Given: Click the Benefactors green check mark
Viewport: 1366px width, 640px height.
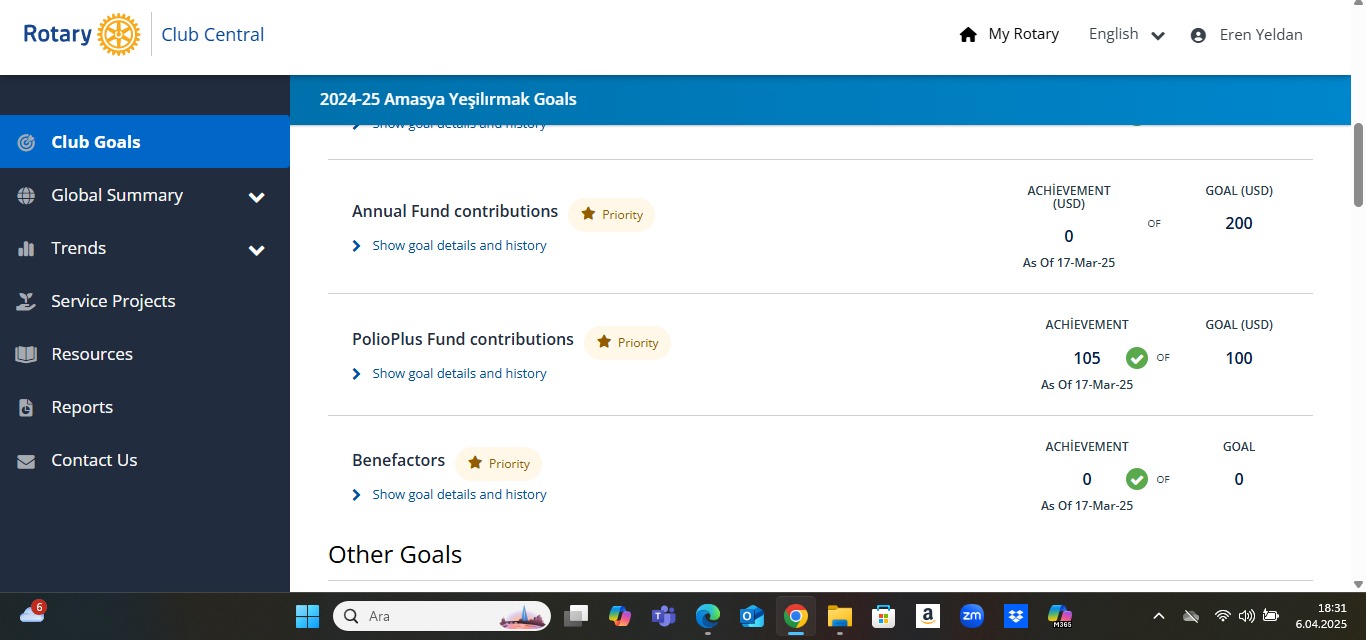Looking at the screenshot, I should [1136, 479].
